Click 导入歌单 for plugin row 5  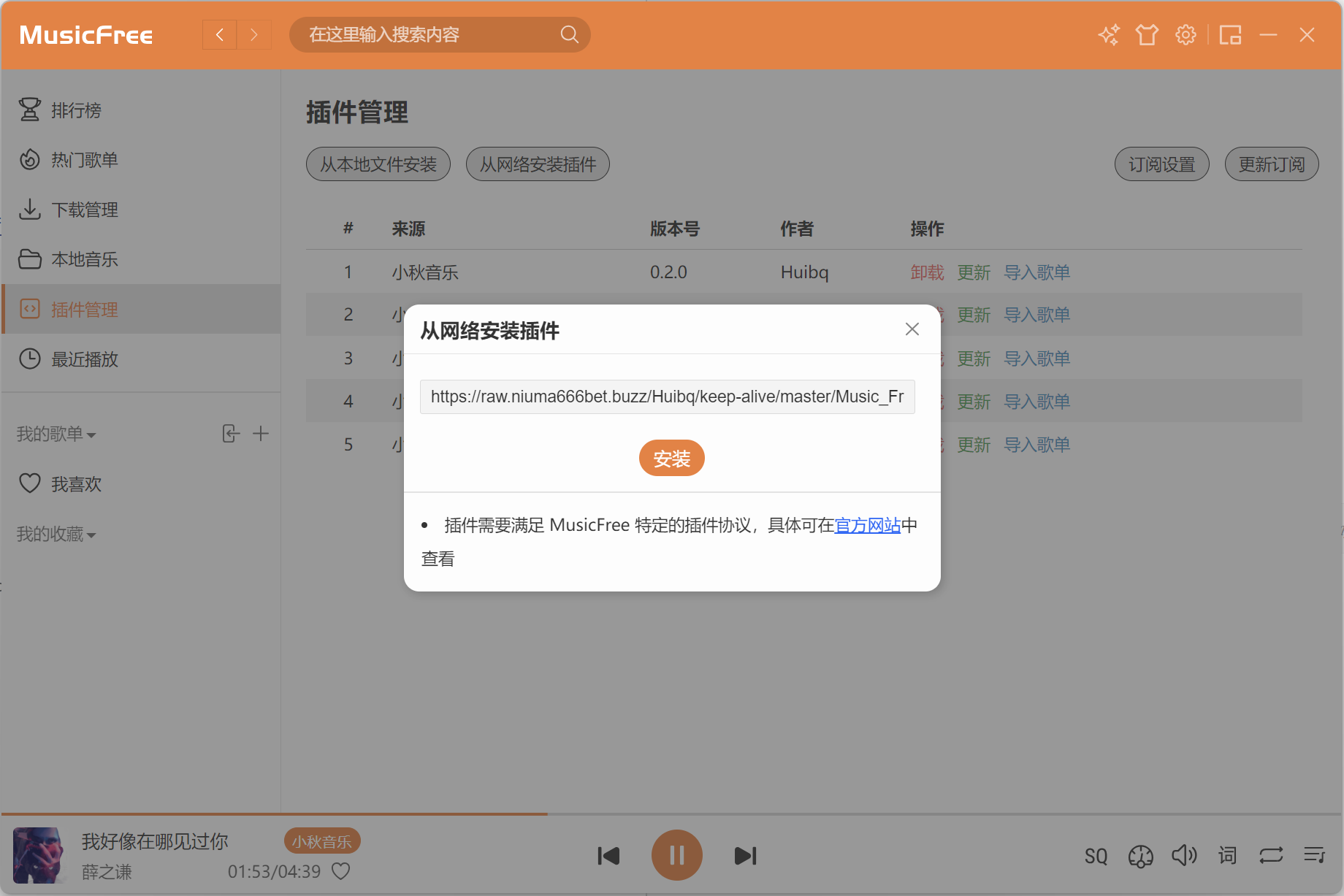click(x=1037, y=445)
